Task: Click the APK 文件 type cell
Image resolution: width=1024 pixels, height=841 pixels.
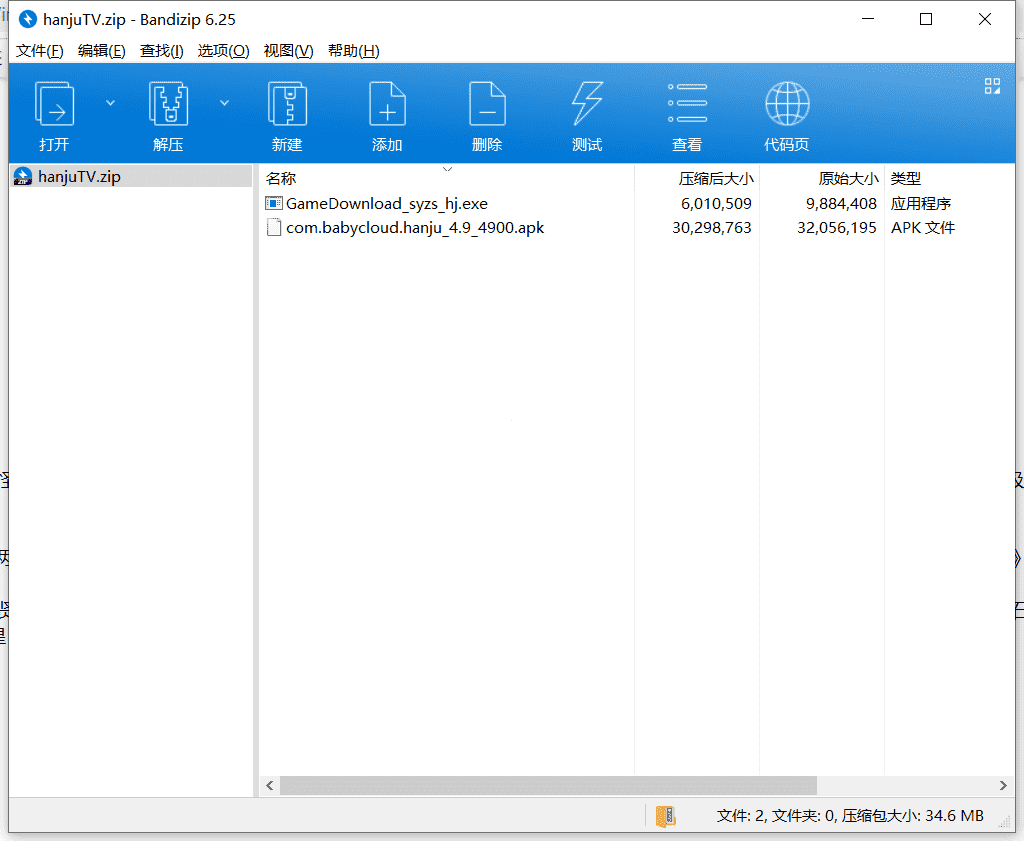Action: [x=923, y=228]
